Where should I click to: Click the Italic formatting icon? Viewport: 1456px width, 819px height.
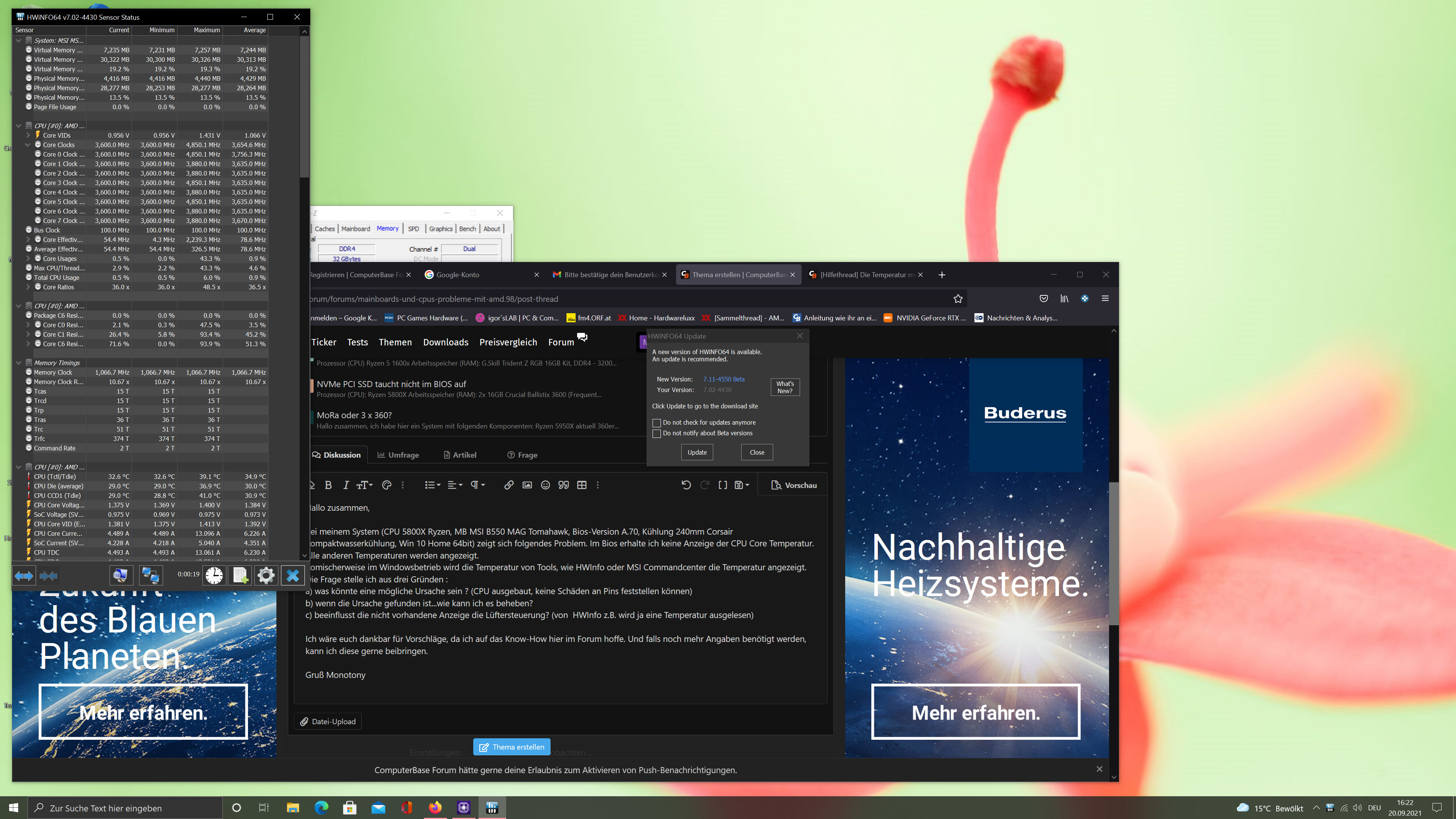[x=346, y=485]
